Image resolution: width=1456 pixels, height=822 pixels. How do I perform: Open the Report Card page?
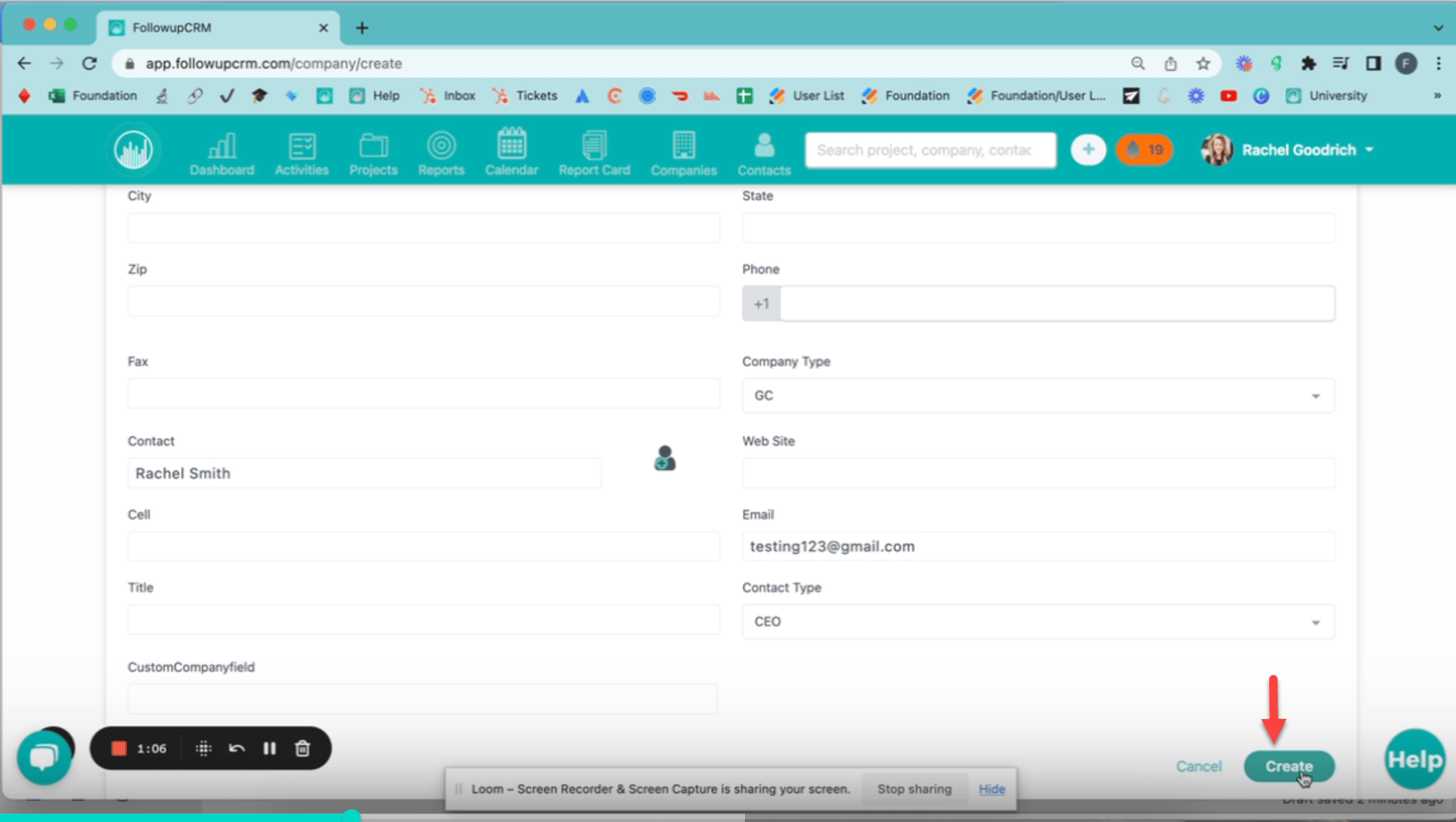click(x=594, y=153)
